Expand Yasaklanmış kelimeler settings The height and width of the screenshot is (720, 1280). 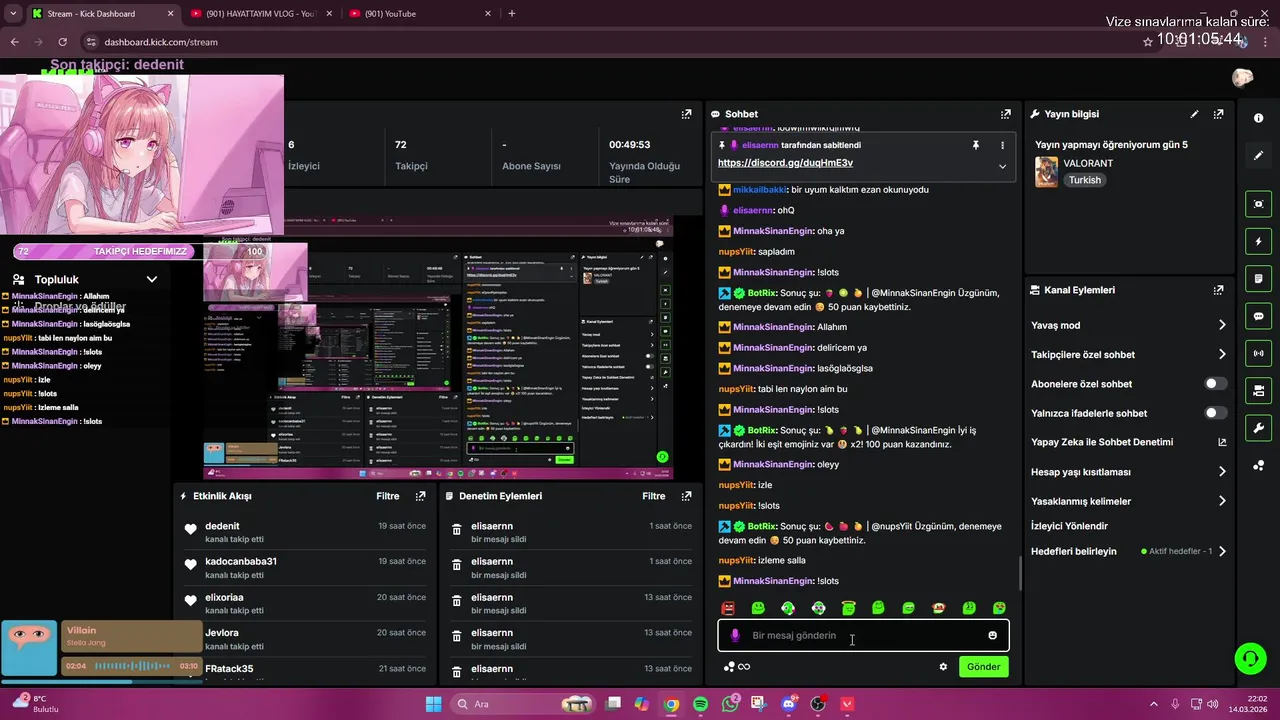[1222, 501]
